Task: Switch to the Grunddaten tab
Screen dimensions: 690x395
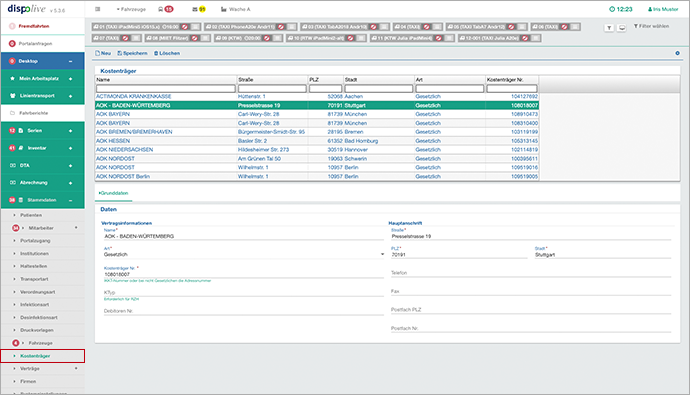Action: point(114,193)
